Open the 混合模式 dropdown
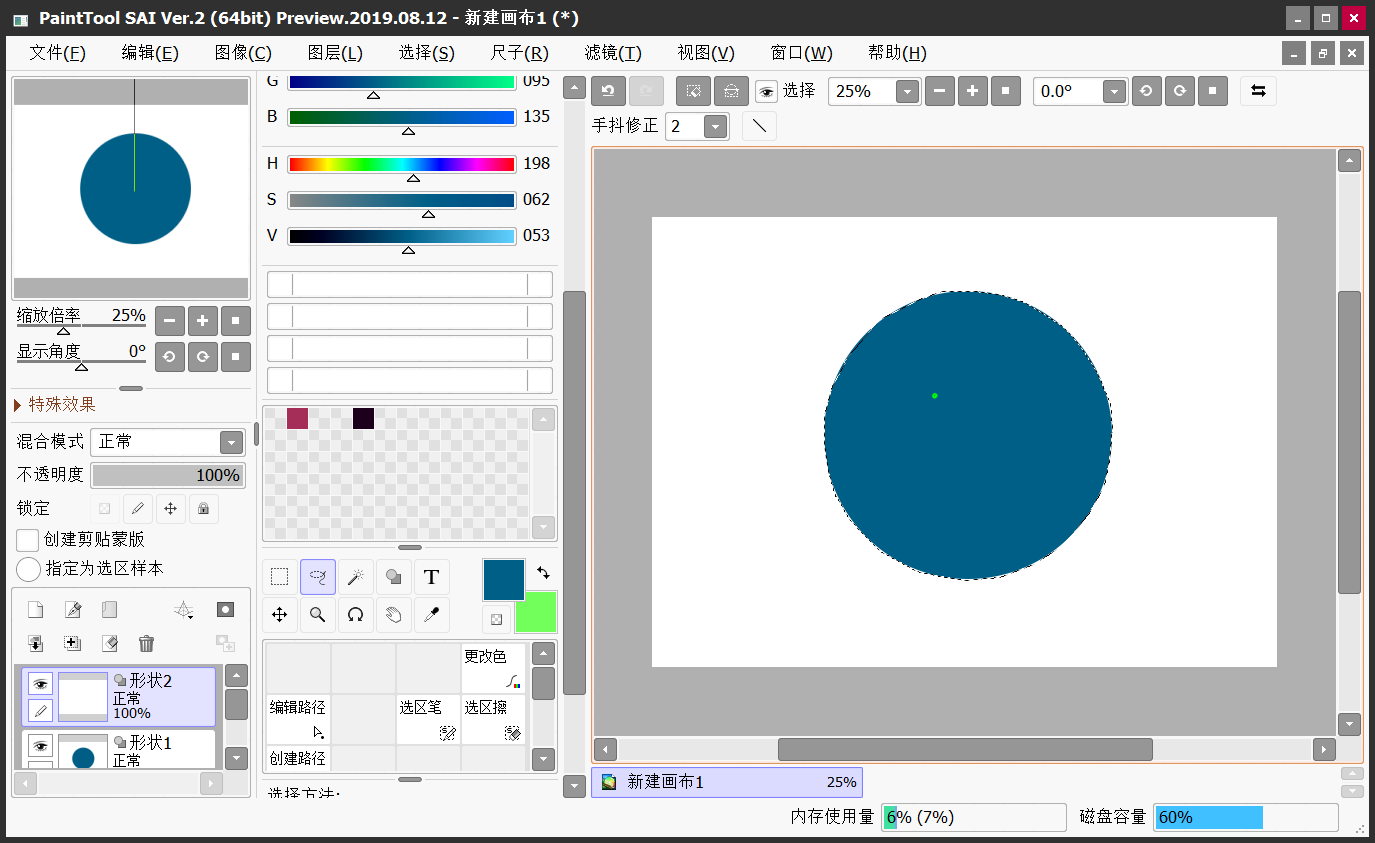The height and width of the screenshot is (843, 1375). tap(231, 442)
